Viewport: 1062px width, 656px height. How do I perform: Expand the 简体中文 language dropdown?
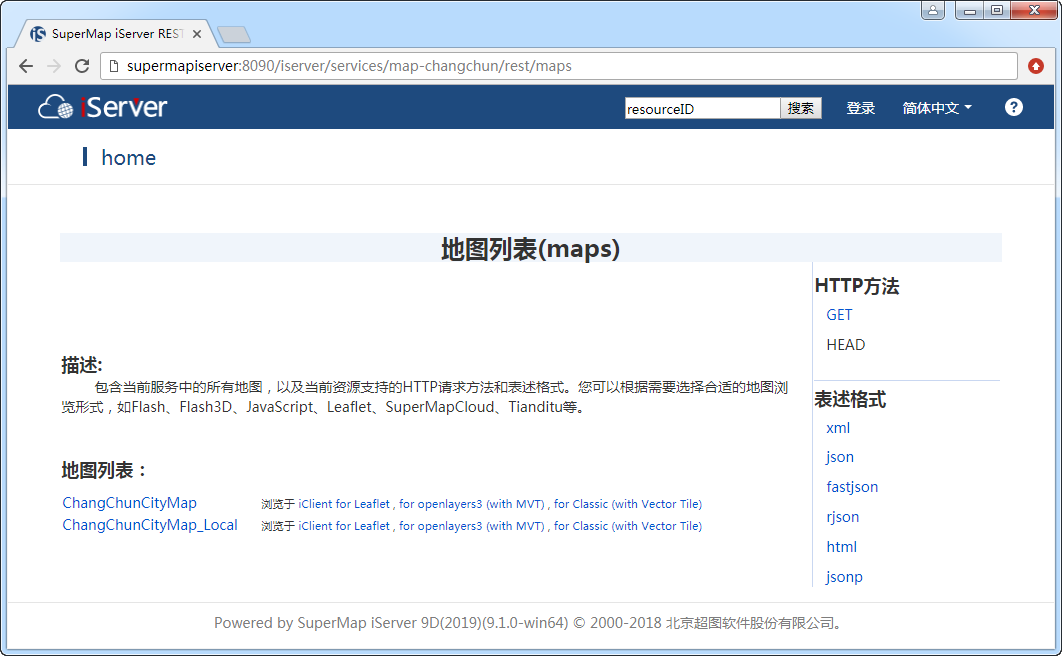coord(937,108)
